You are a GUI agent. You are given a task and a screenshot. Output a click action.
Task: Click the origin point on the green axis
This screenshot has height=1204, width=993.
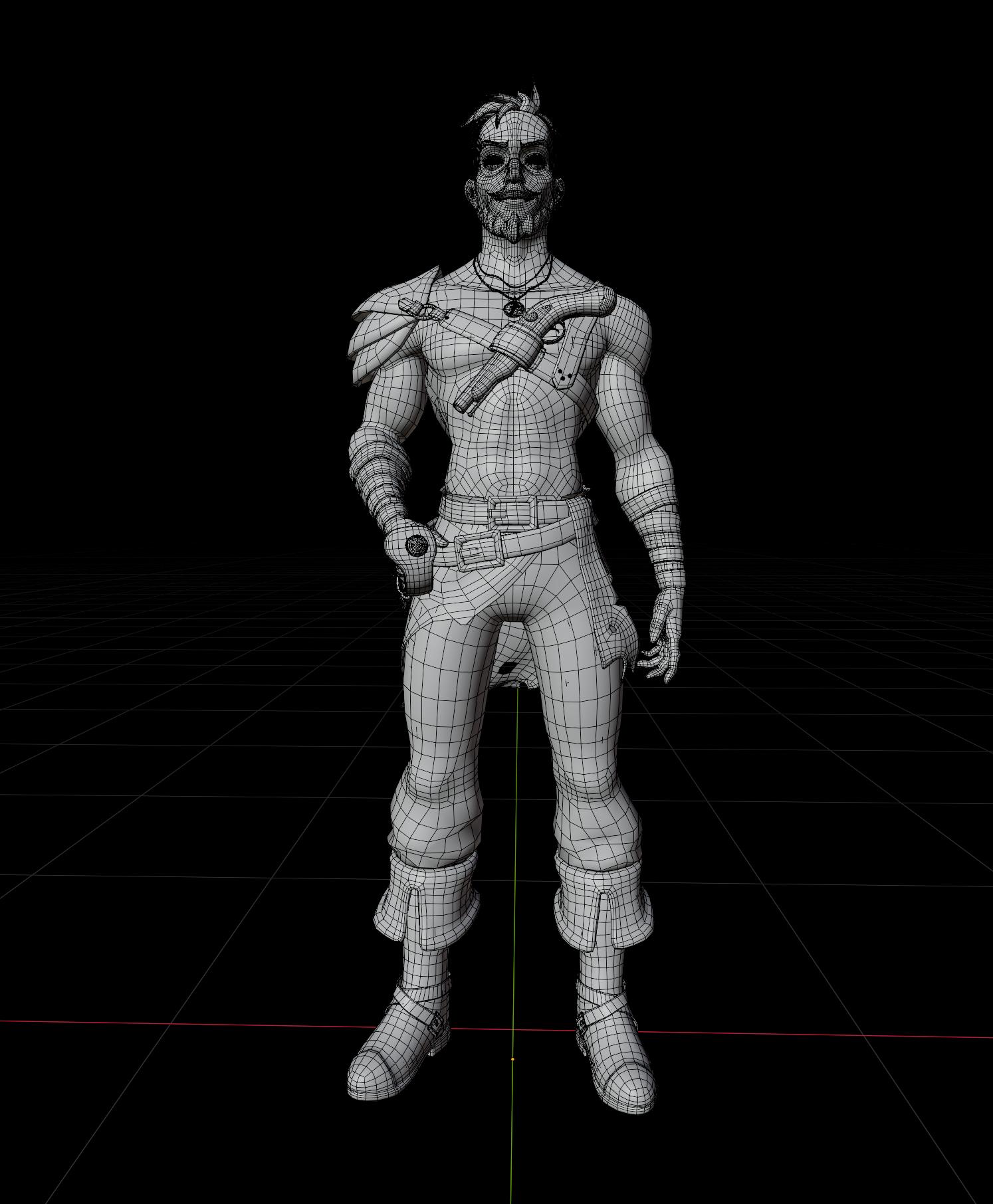point(512,1059)
